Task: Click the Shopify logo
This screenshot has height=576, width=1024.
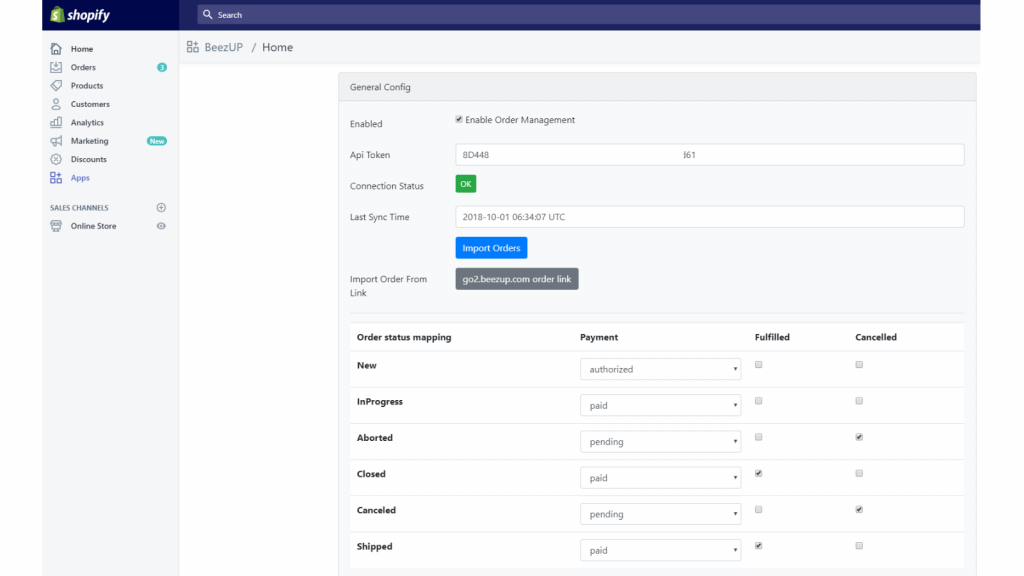Action: [80, 14]
